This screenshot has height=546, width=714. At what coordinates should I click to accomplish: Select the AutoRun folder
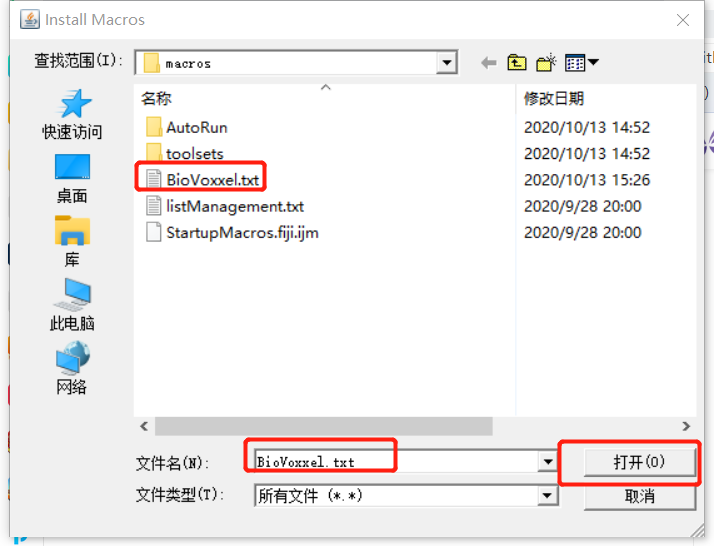click(x=187, y=128)
